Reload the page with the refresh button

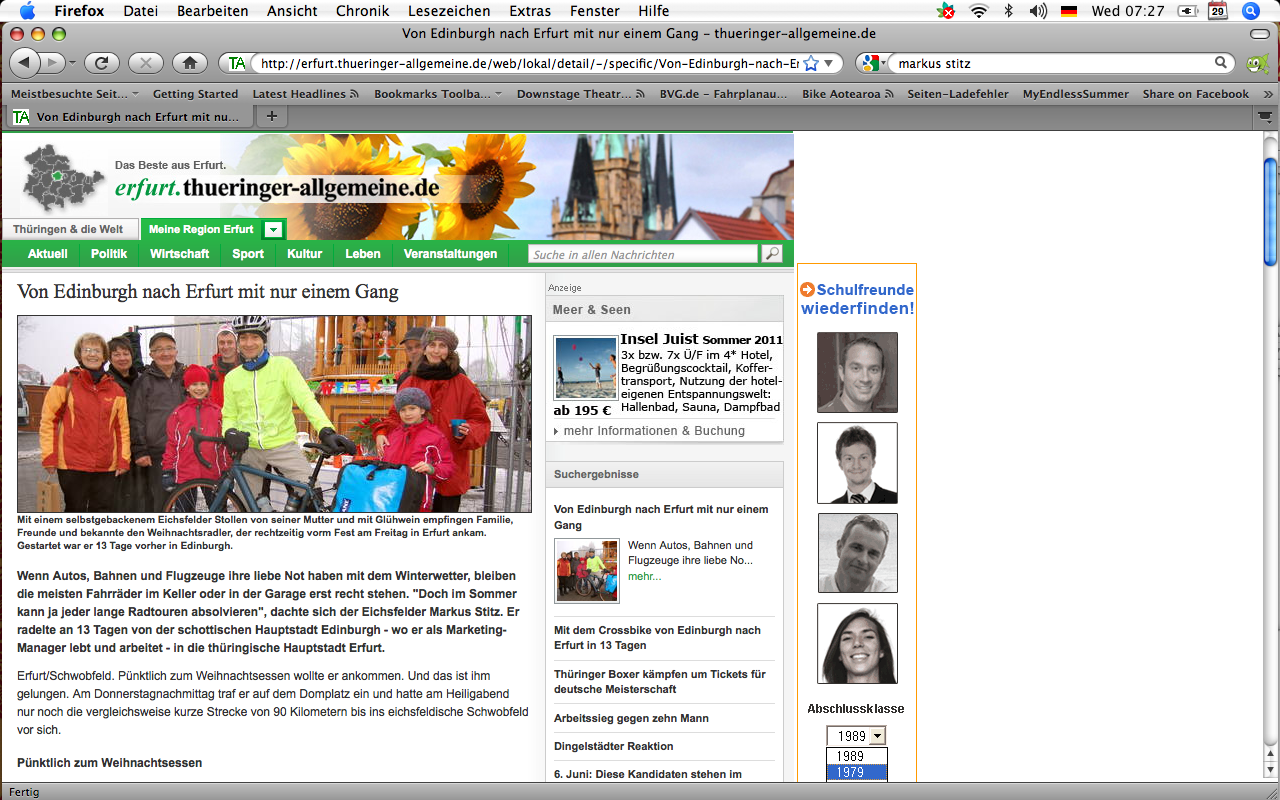coord(102,63)
